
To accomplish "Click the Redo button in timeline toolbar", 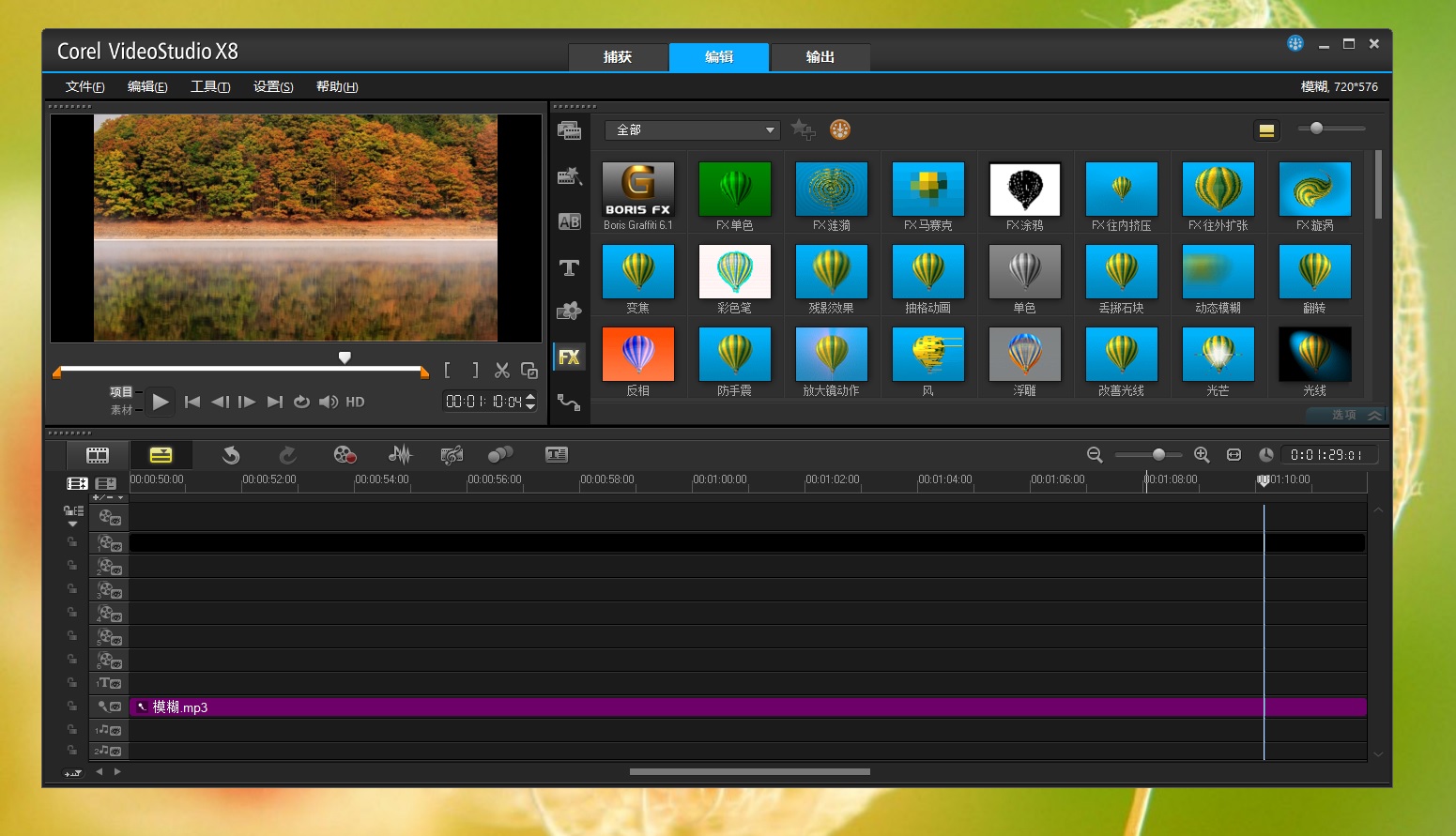I will (288, 455).
